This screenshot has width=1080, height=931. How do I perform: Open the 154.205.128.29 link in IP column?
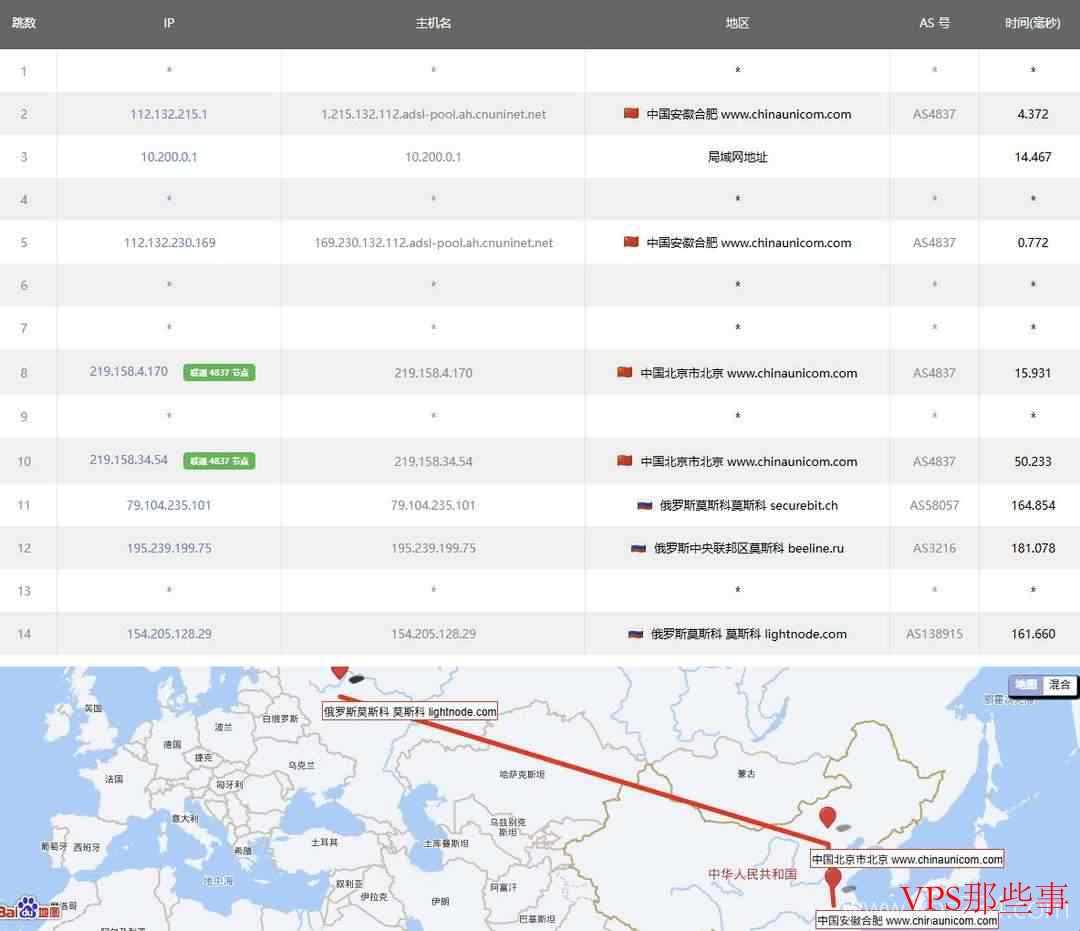169,634
